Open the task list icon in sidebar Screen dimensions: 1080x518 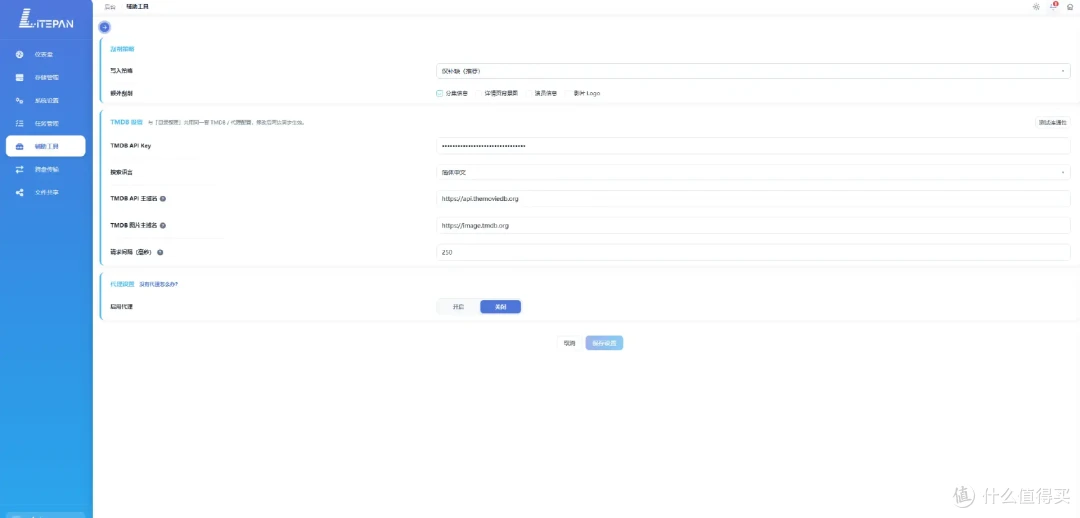[19, 123]
